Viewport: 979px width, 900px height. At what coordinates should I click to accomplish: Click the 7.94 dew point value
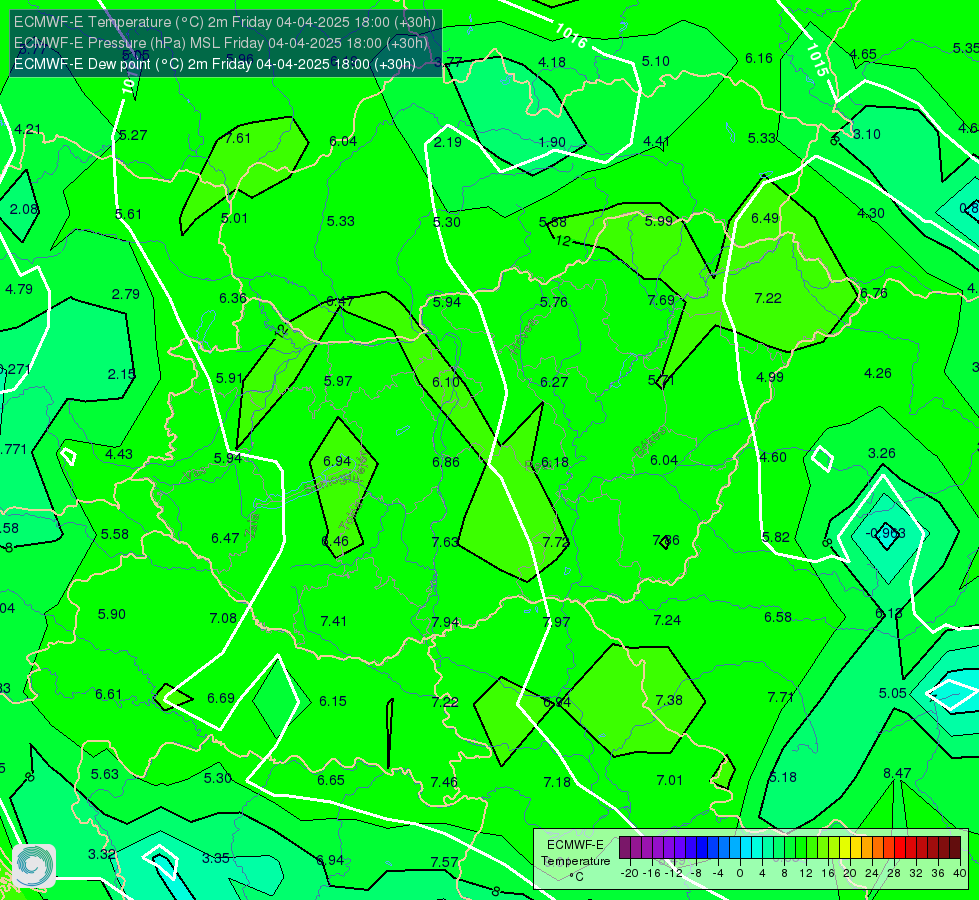(x=445, y=622)
